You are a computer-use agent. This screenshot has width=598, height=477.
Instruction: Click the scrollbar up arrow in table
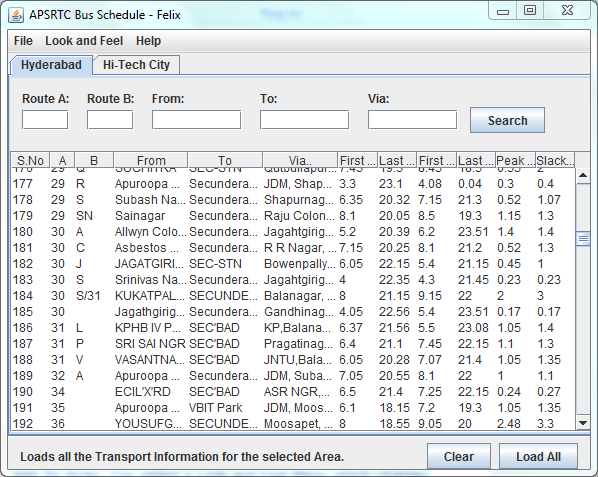point(583,175)
